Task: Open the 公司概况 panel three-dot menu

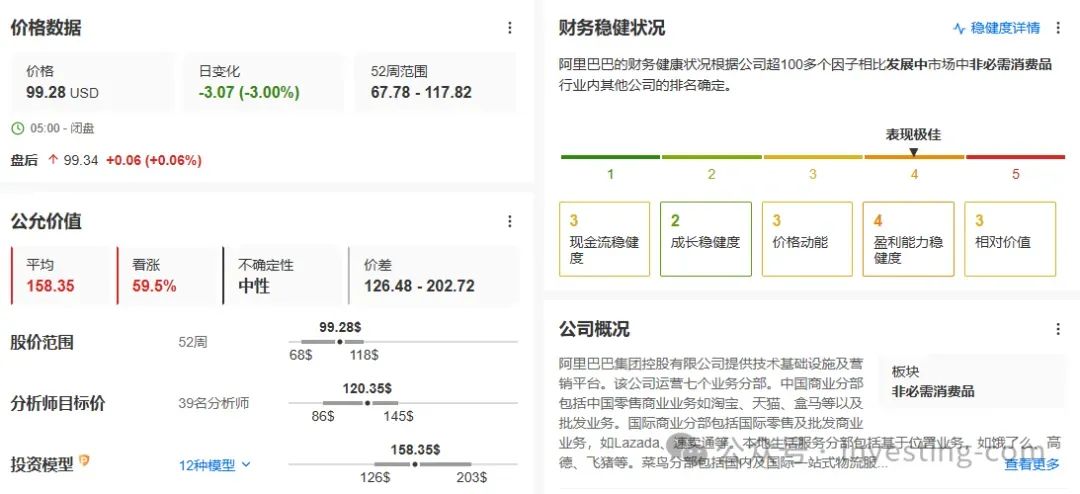Action: click(x=1058, y=329)
